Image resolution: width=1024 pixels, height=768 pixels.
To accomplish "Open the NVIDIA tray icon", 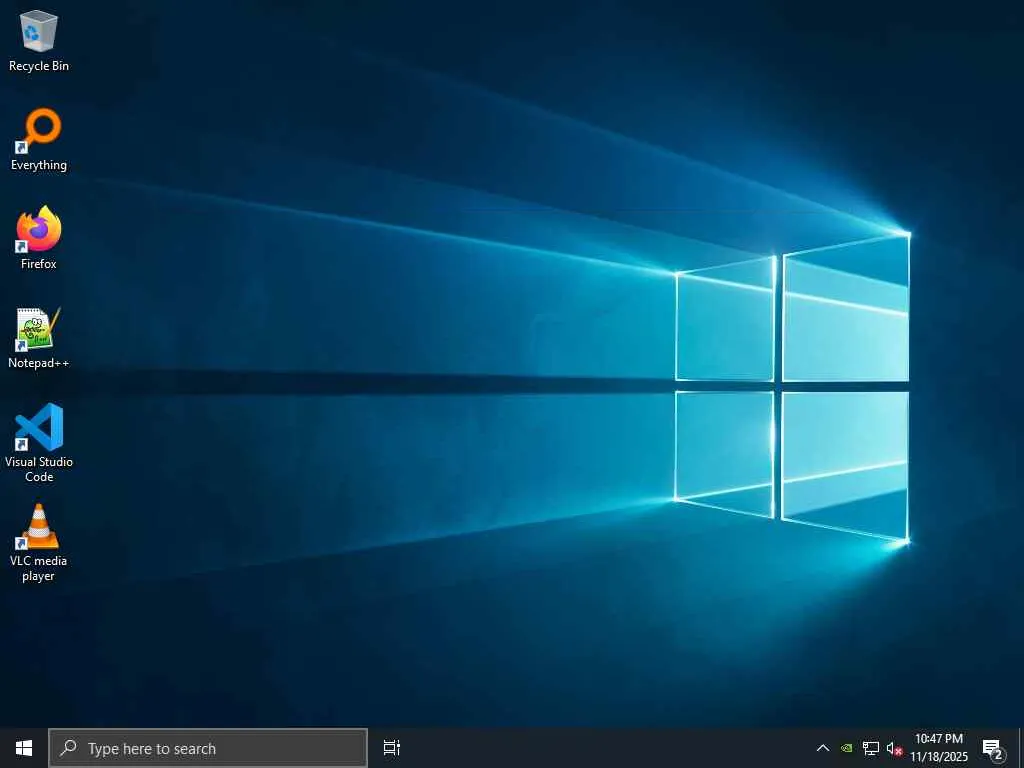I will tap(846, 748).
